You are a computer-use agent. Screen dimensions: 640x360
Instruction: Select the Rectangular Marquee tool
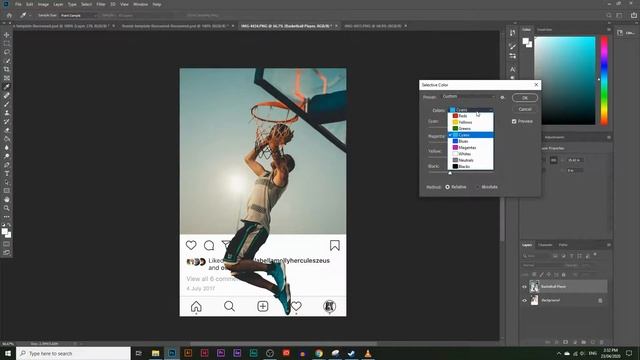tap(7, 44)
